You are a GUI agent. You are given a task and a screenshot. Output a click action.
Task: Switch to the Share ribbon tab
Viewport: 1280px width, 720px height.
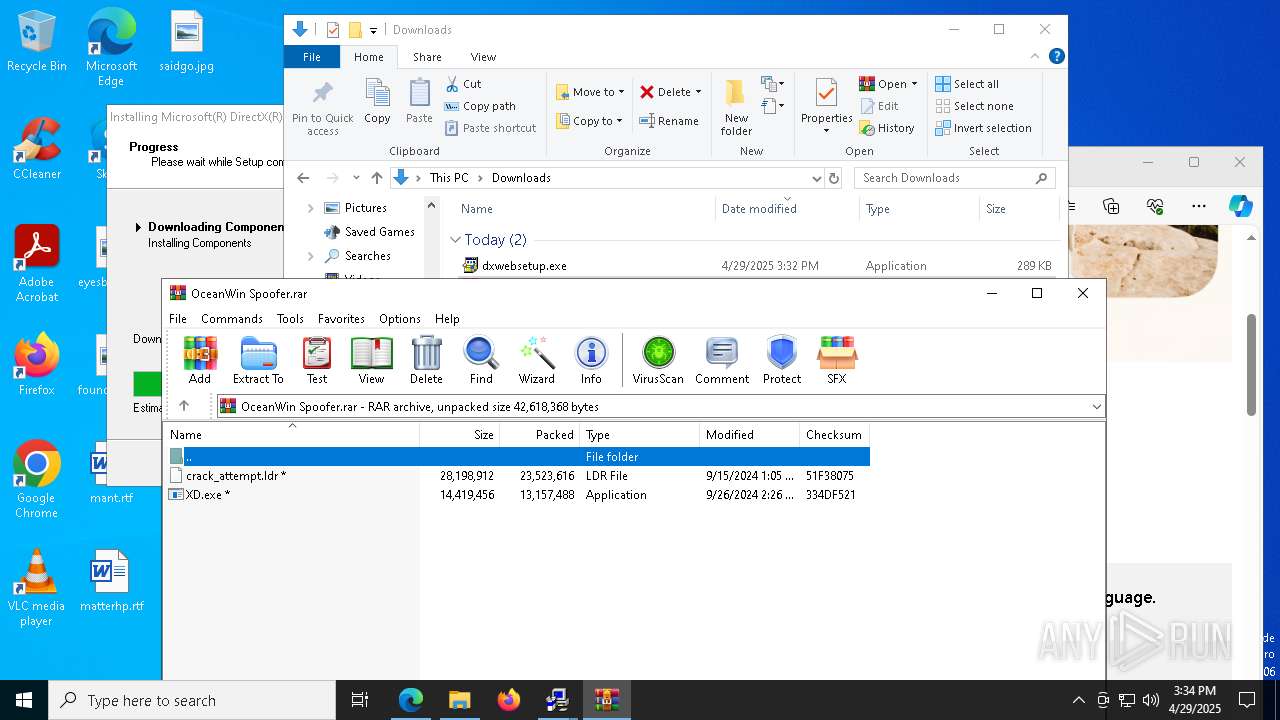(427, 57)
